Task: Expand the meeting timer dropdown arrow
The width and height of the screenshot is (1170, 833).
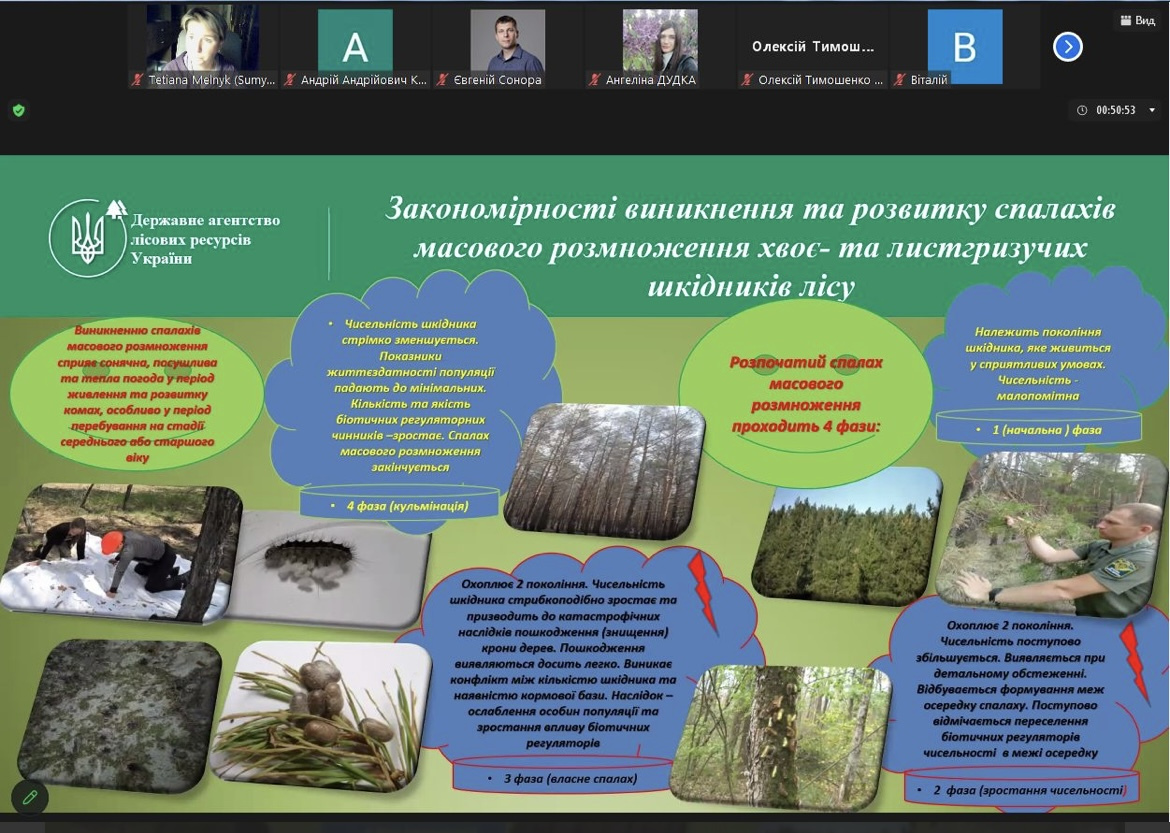Action: point(1152,110)
